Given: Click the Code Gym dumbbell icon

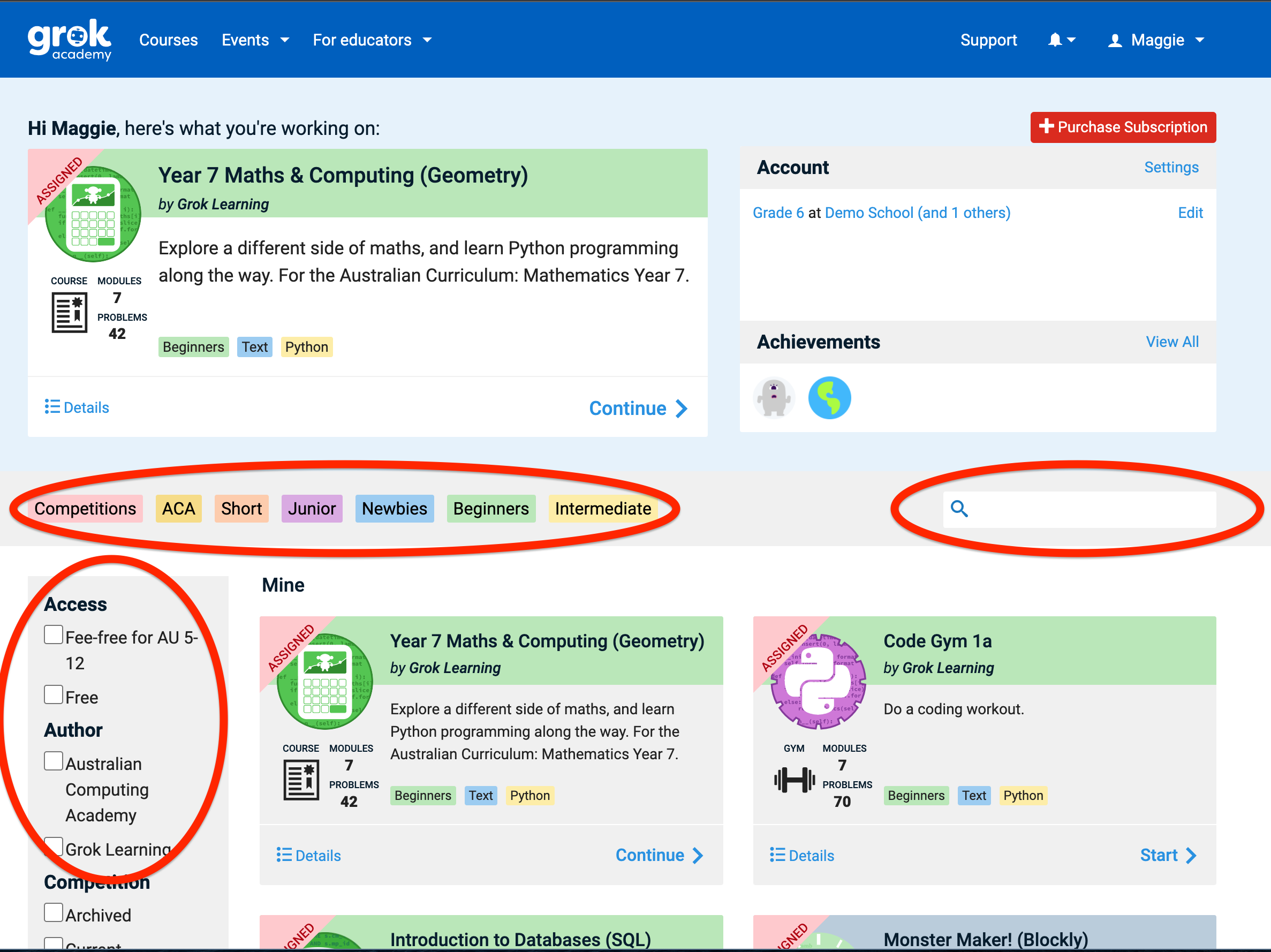Looking at the screenshot, I should [x=794, y=780].
